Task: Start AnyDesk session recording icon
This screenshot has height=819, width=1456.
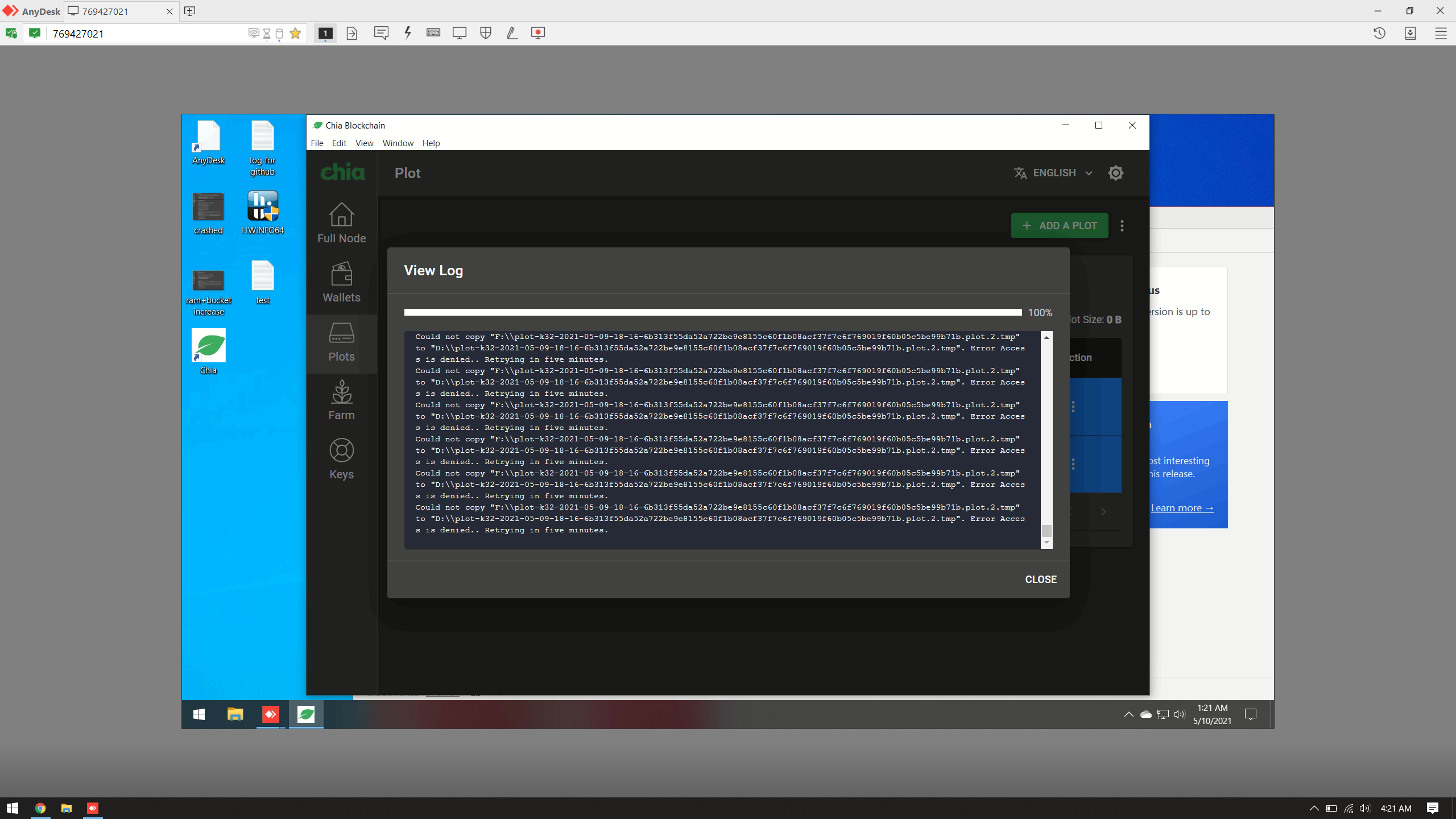Action: coord(538,33)
